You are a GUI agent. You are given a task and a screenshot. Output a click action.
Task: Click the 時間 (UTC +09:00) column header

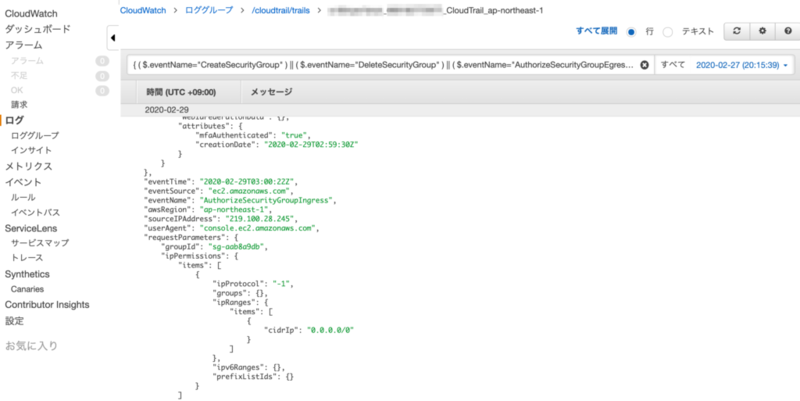click(181, 92)
